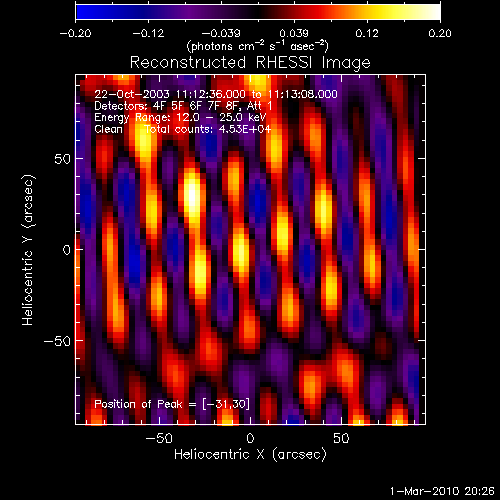
Task: Click the colorbar tick label 0.20
Action: pyautogui.click(x=440, y=33)
